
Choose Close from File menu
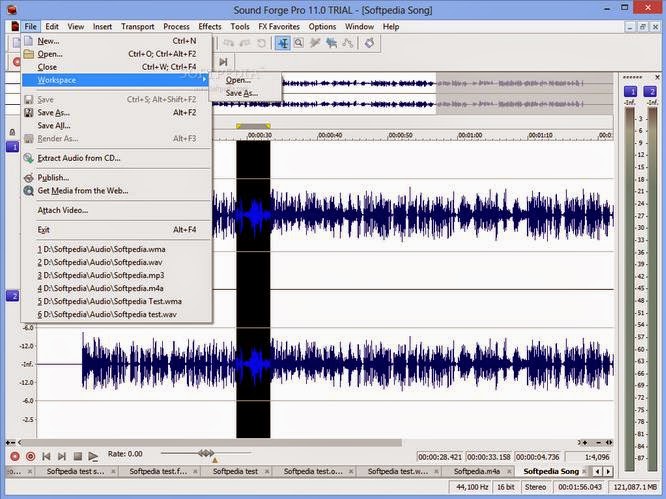point(116,67)
